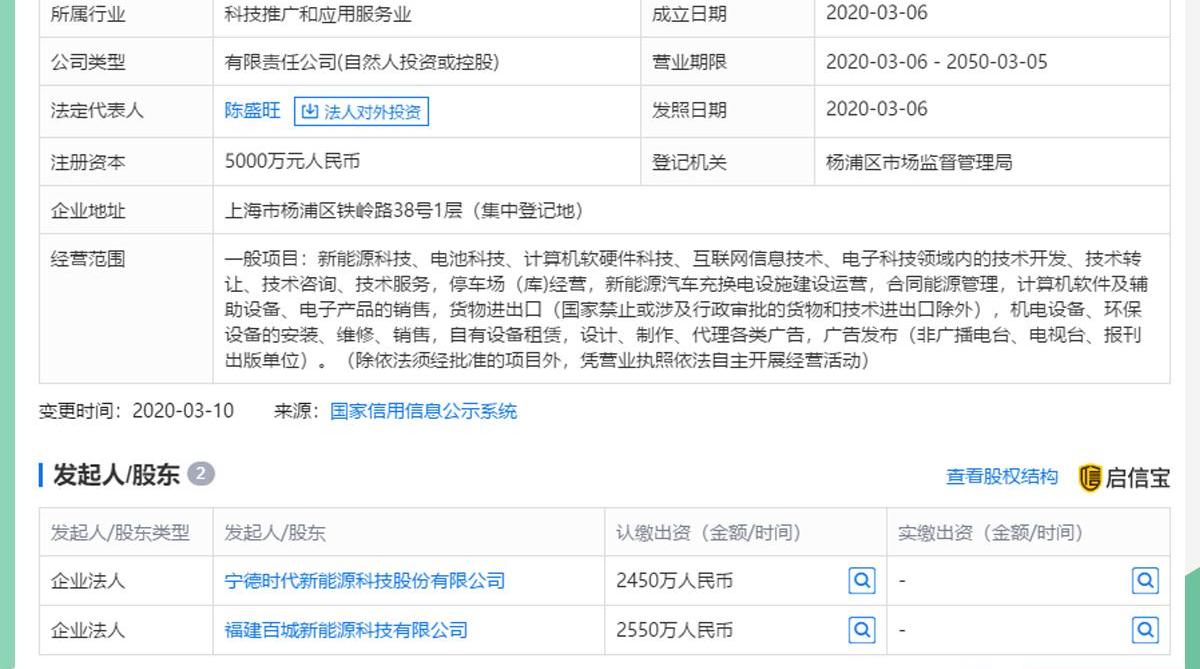Click paid-in magnifier icon in 宁德时代 row

coord(1145,580)
